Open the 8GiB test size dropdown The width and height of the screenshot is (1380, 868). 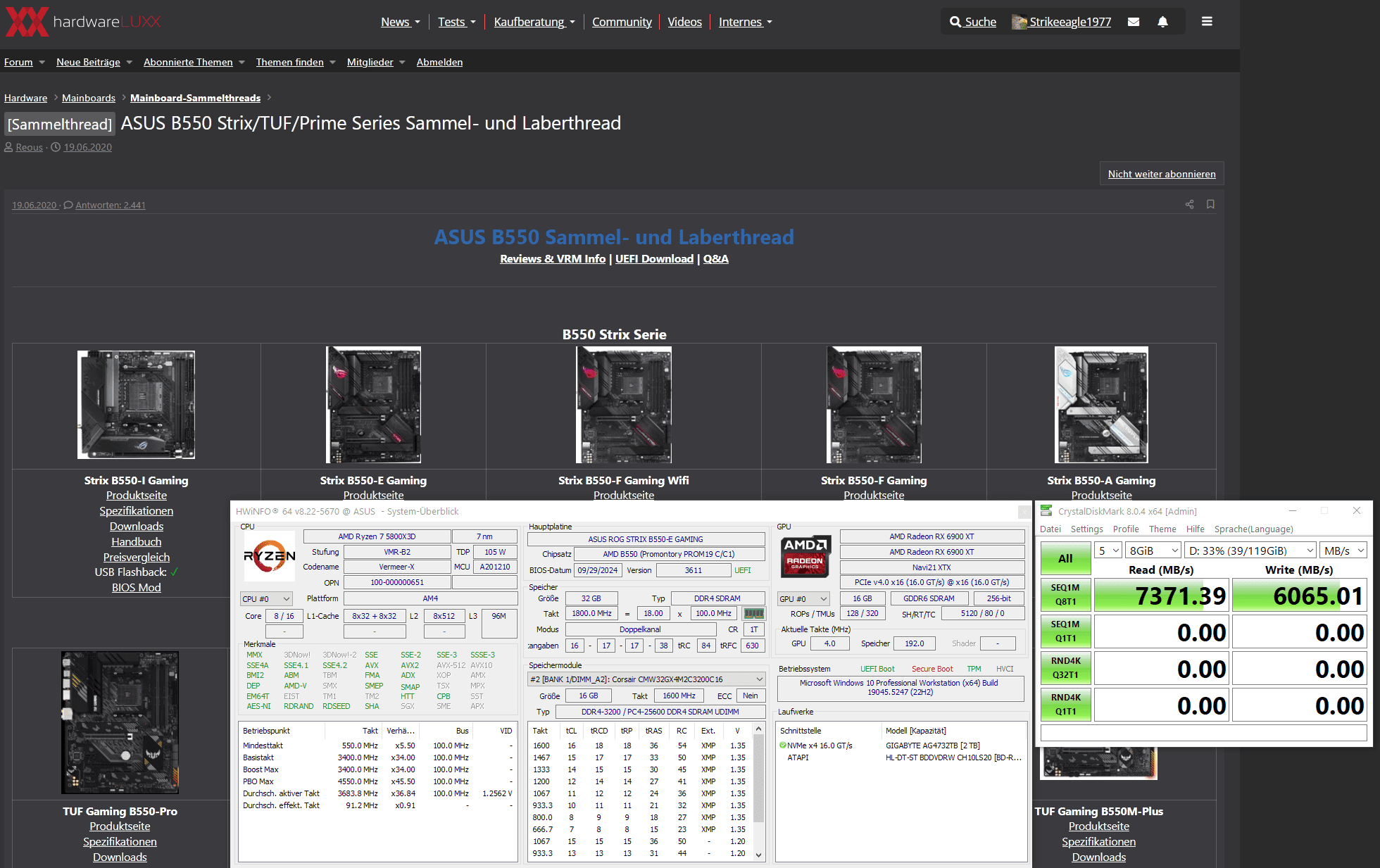pos(1153,551)
